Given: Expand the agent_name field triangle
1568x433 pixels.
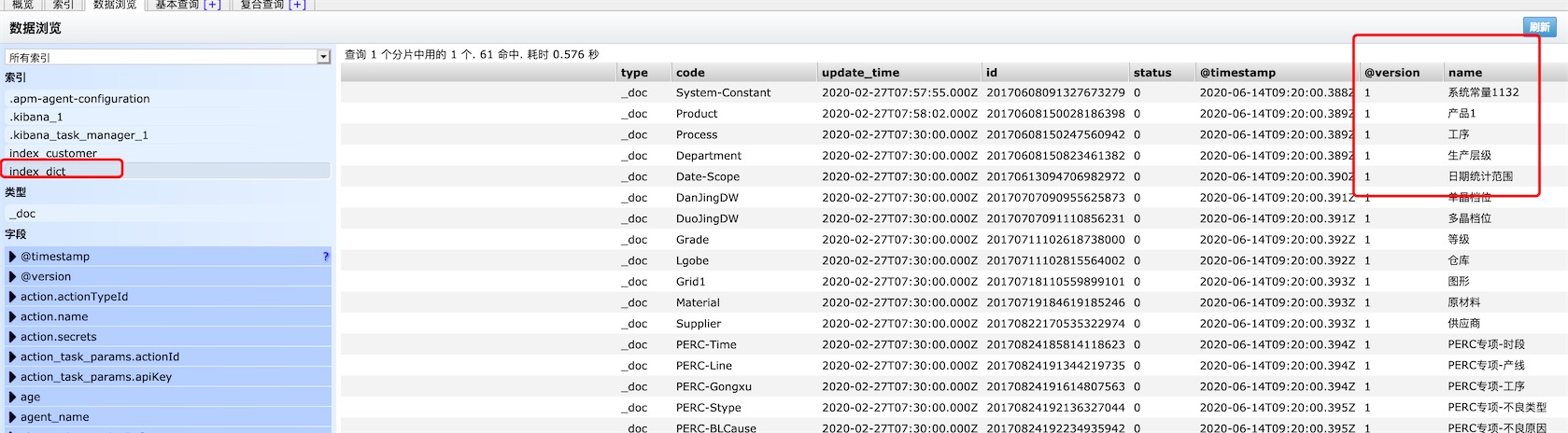Looking at the screenshot, I should tap(13, 417).
